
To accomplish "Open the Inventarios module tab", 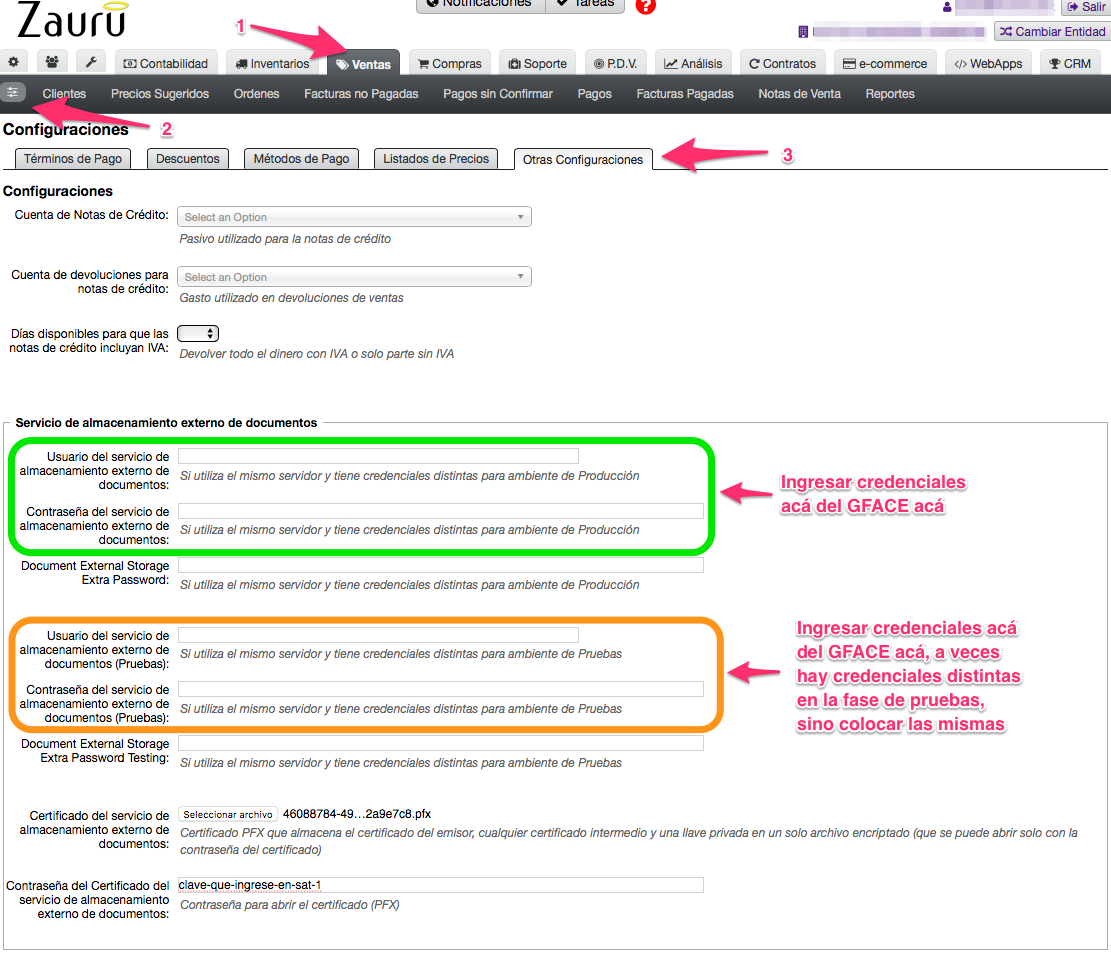I will [x=272, y=63].
